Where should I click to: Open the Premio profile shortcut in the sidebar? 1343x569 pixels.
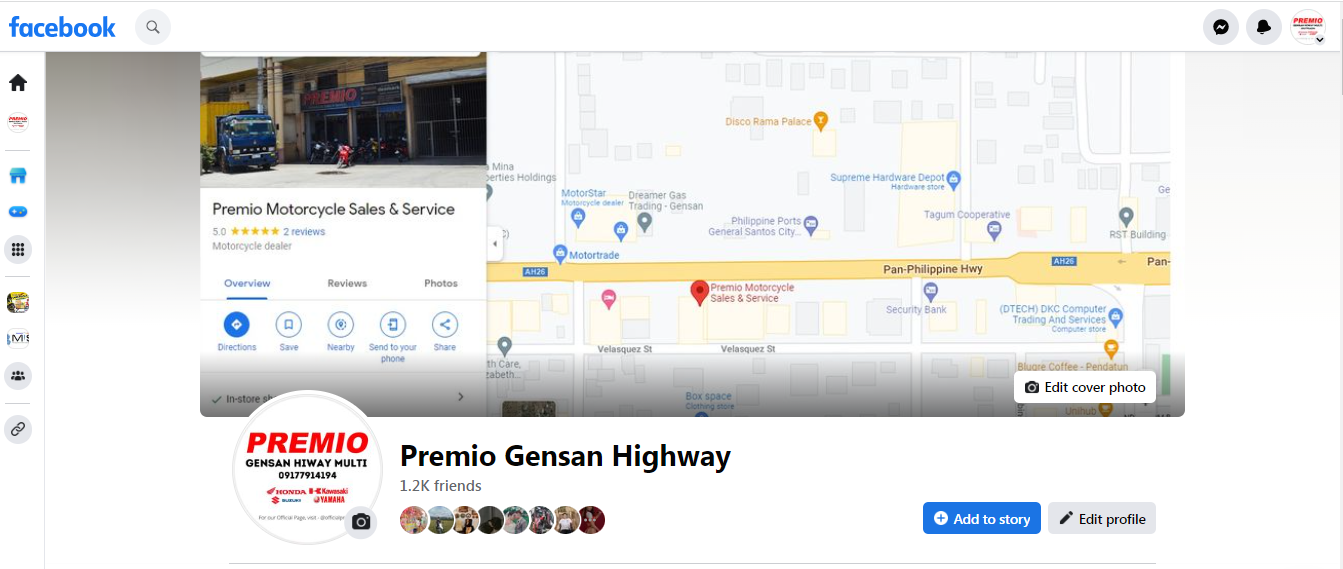[x=18, y=123]
